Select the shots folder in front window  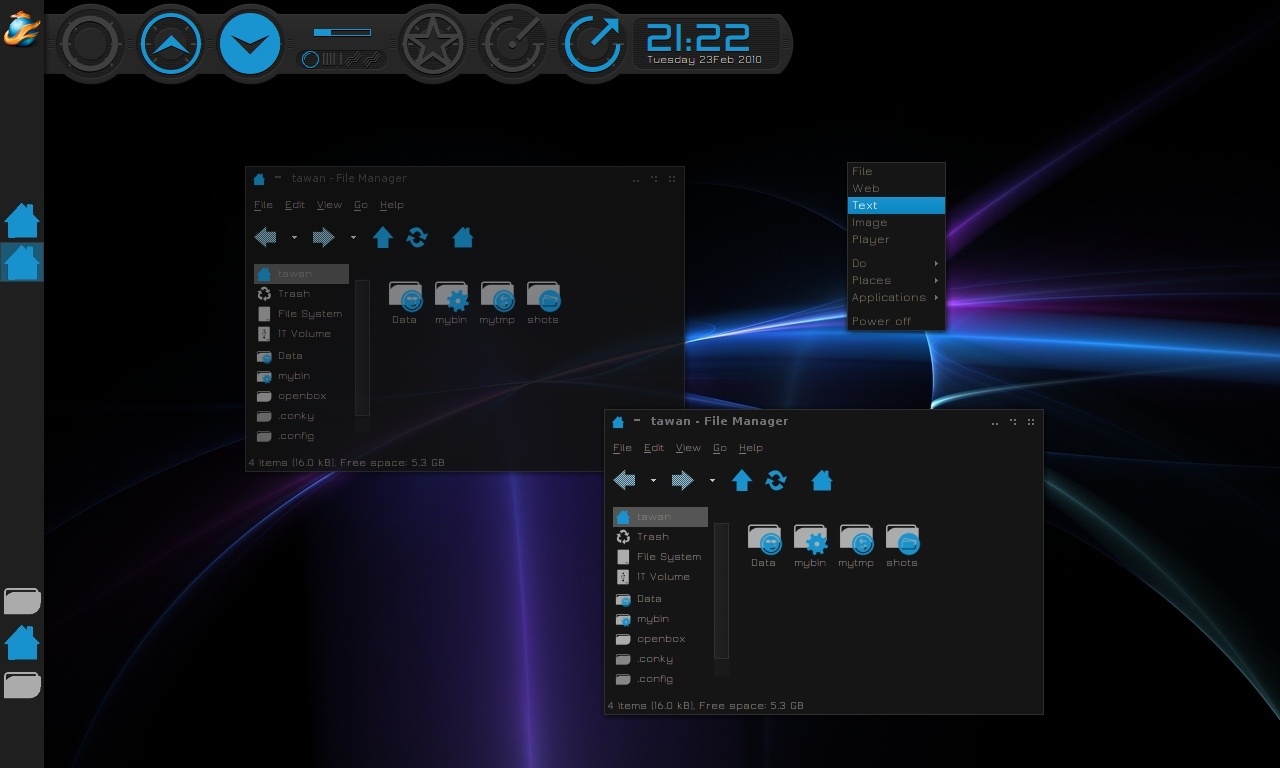[x=902, y=546]
